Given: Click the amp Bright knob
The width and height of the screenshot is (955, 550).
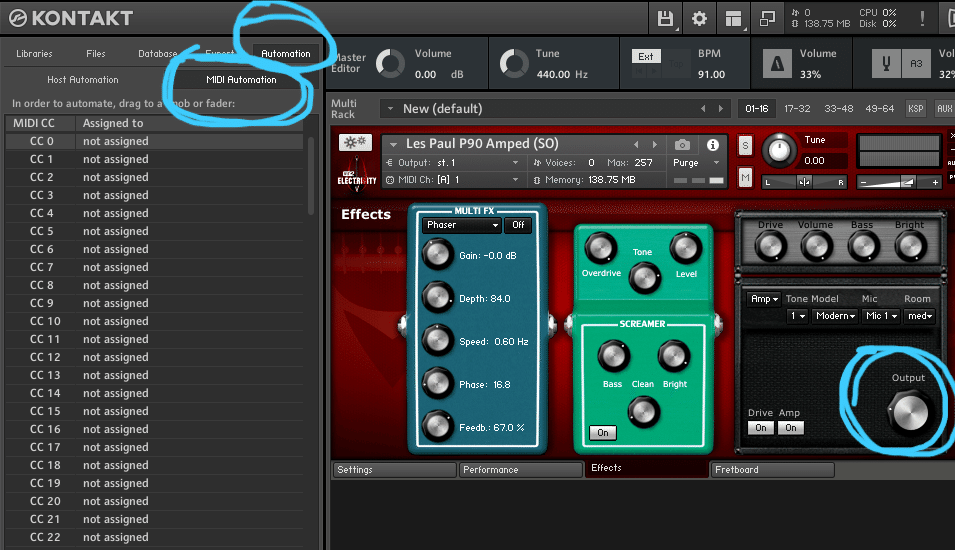Looking at the screenshot, I should coord(911,247).
